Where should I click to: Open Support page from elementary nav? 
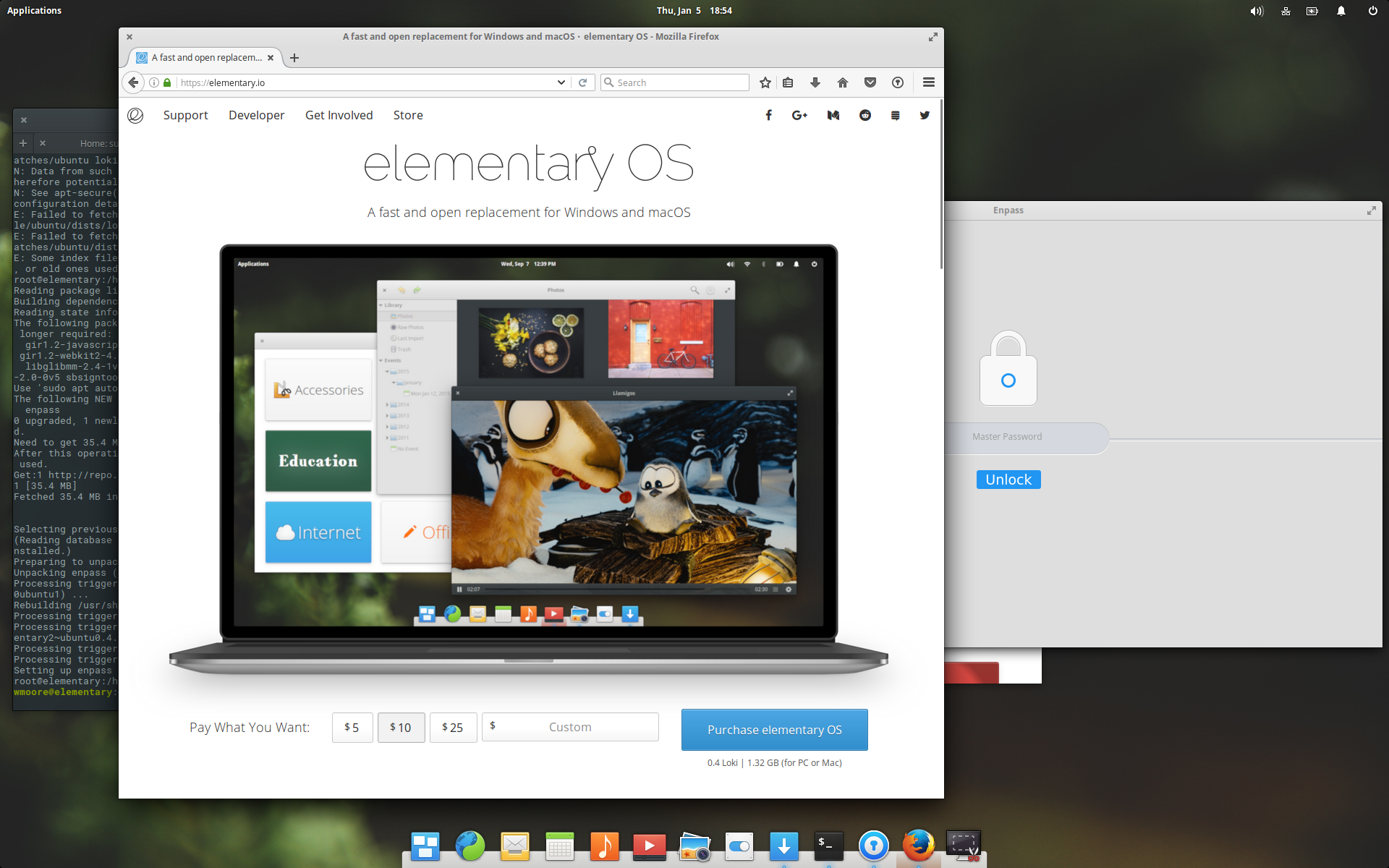tap(186, 115)
